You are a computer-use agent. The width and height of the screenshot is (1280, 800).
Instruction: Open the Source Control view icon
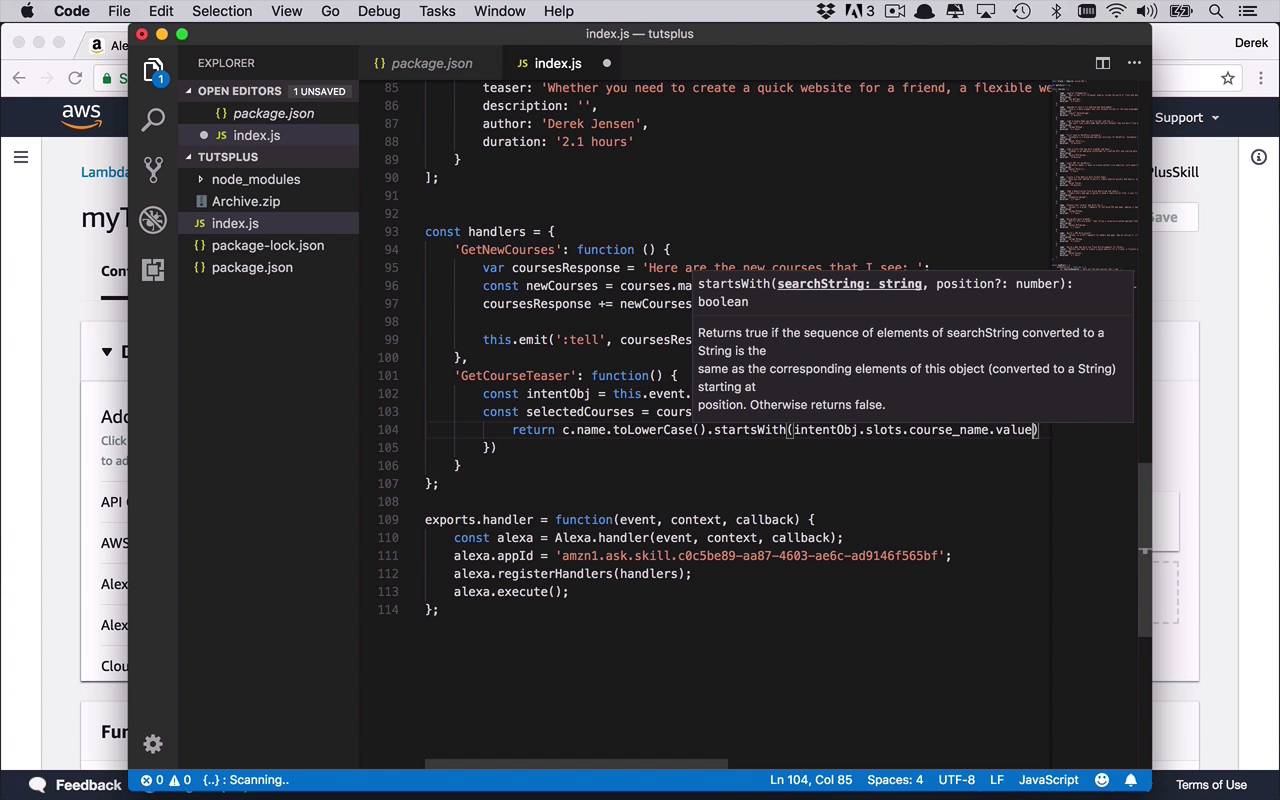[153, 169]
